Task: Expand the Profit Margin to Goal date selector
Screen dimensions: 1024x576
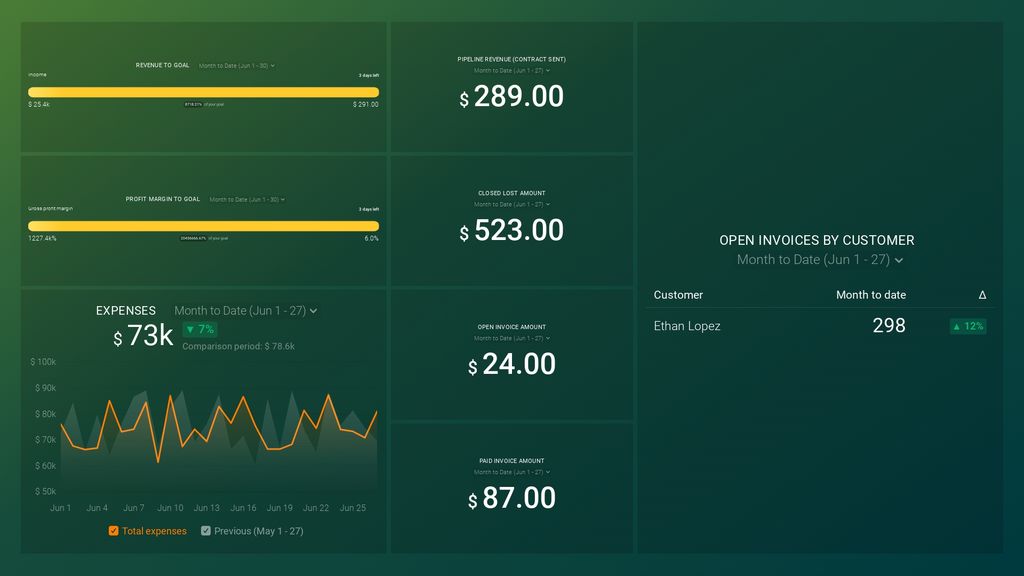Action: click(x=245, y=199)
